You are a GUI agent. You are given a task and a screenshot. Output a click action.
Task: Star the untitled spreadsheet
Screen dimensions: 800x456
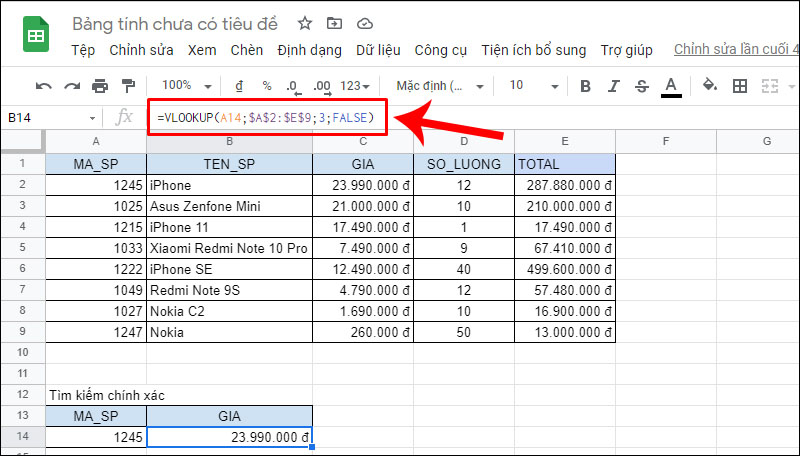pos(305,23)
